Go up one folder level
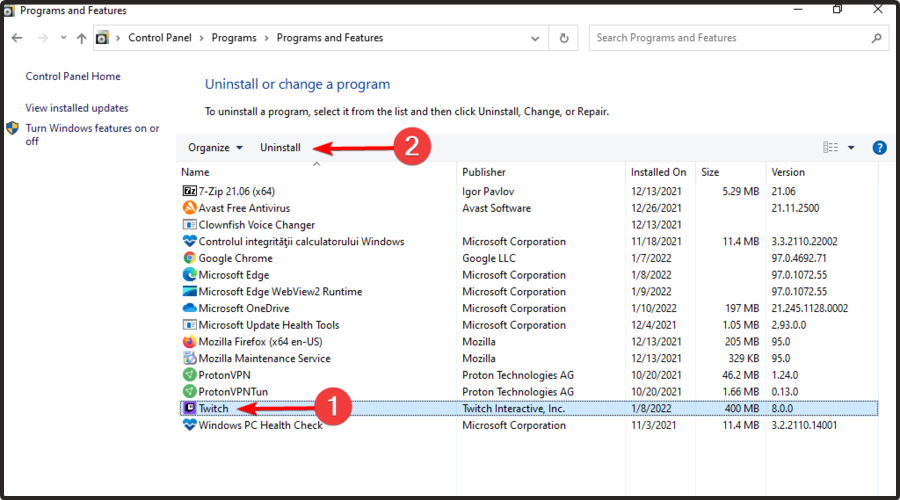 (82, 38)
